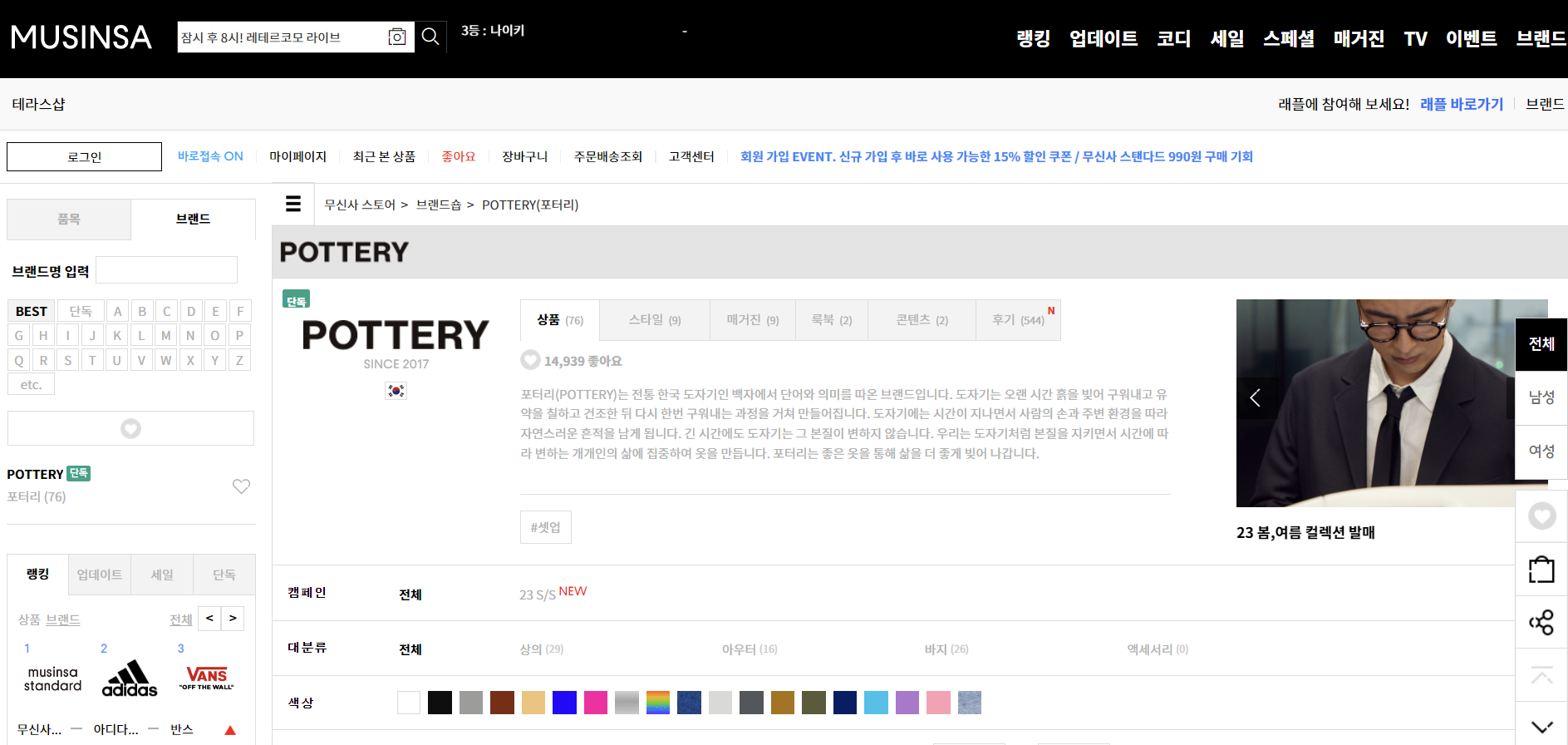Open 래플 바로가기 link
Image resolution: width=1568 pixels, height=745 pixels.
click(x=1462, y=104)
